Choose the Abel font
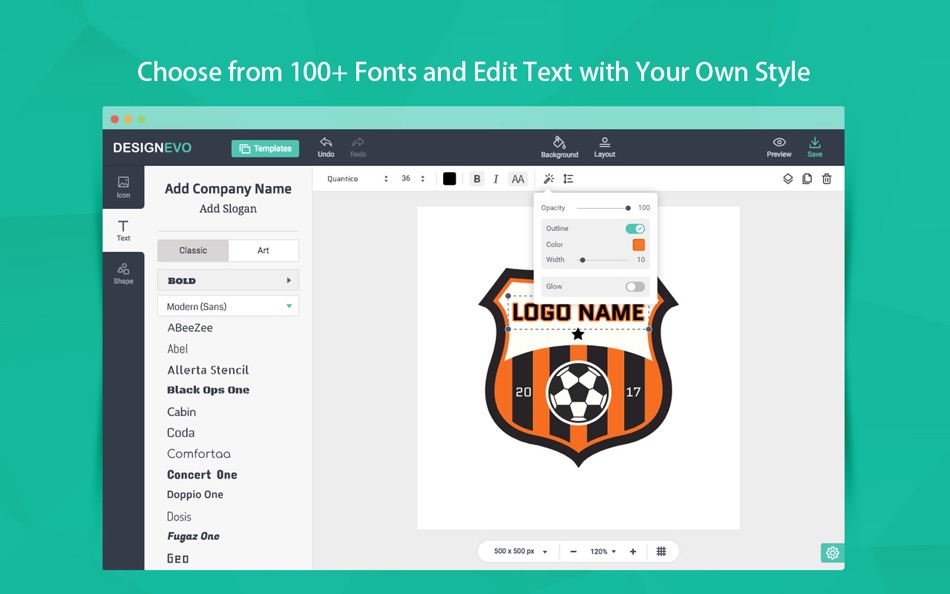Screen dimensions: 950x594 pos(178,349)
